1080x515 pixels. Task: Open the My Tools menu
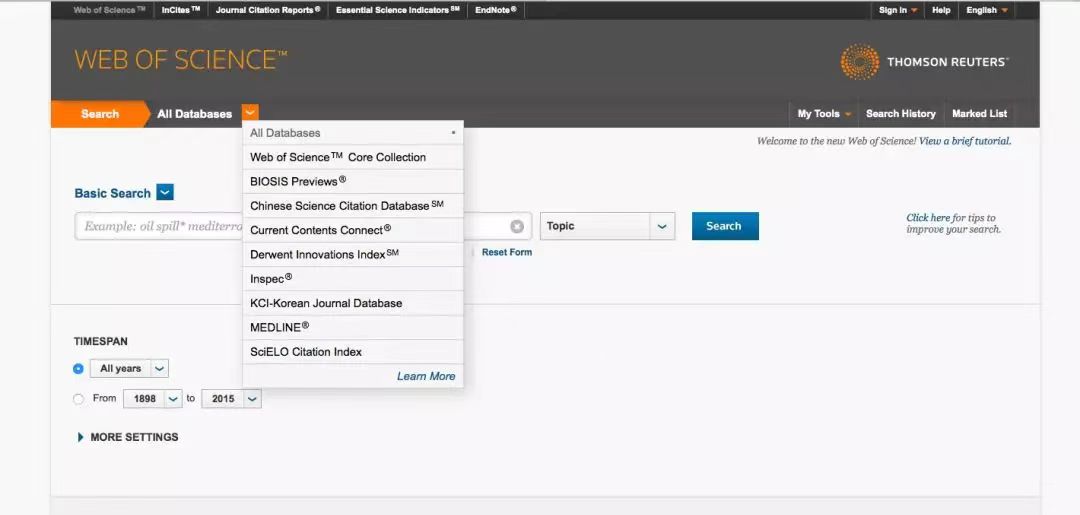(x=824, y=114)
